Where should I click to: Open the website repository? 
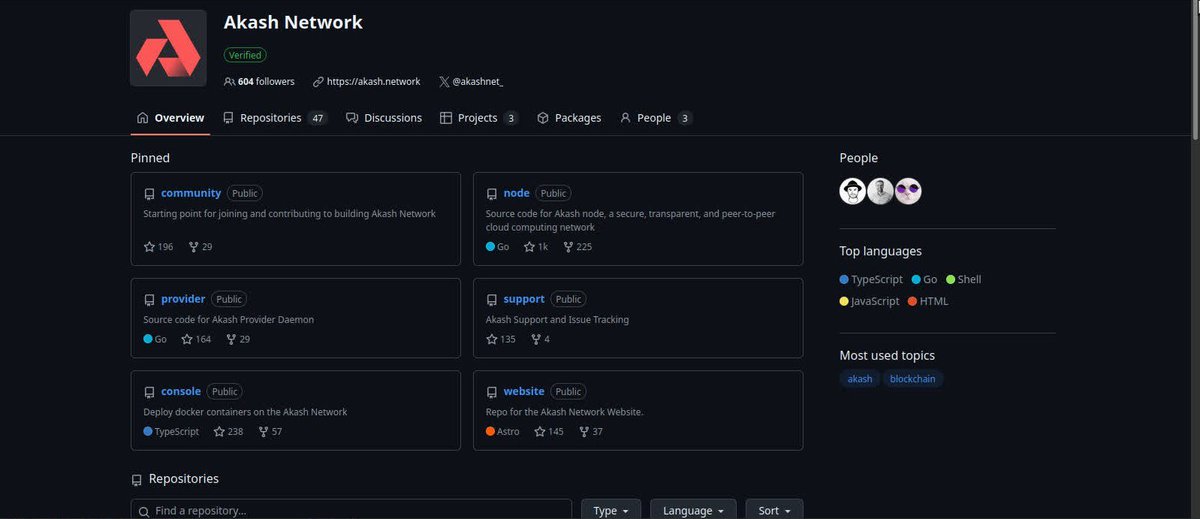524,392
